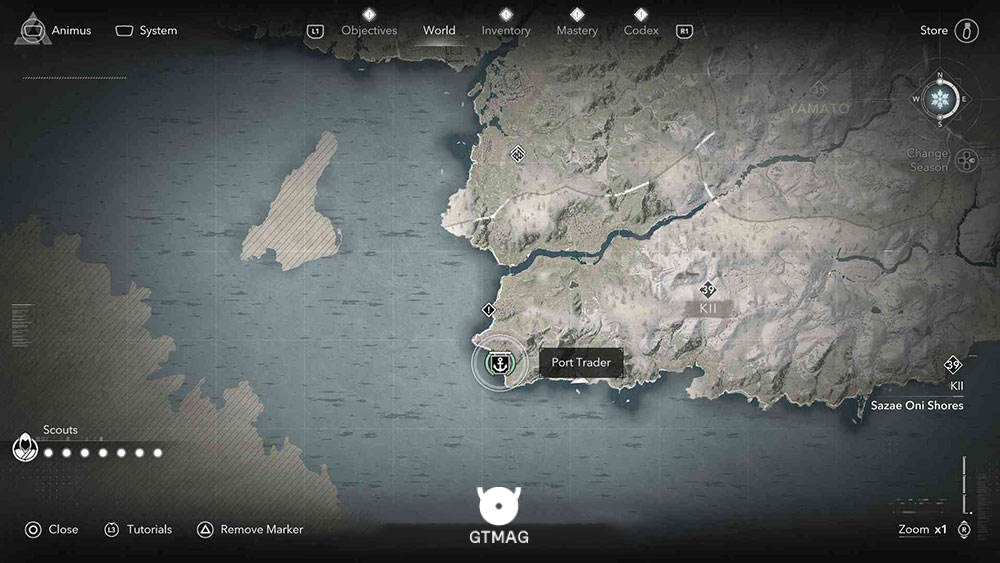This screenshot has height=563, width=1000.
Task: Click the snowflake season compass
Action: click(x=940, y=99)
